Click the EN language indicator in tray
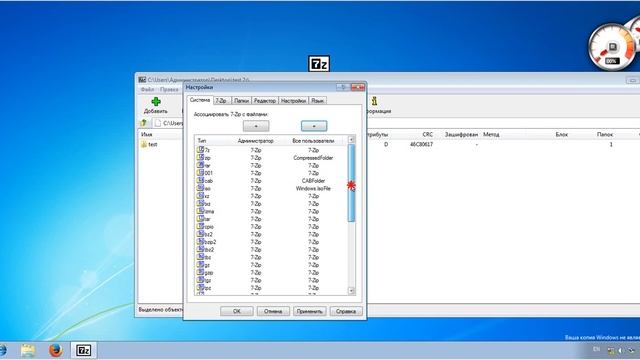640x360 pixels. [x=596, y=349]
